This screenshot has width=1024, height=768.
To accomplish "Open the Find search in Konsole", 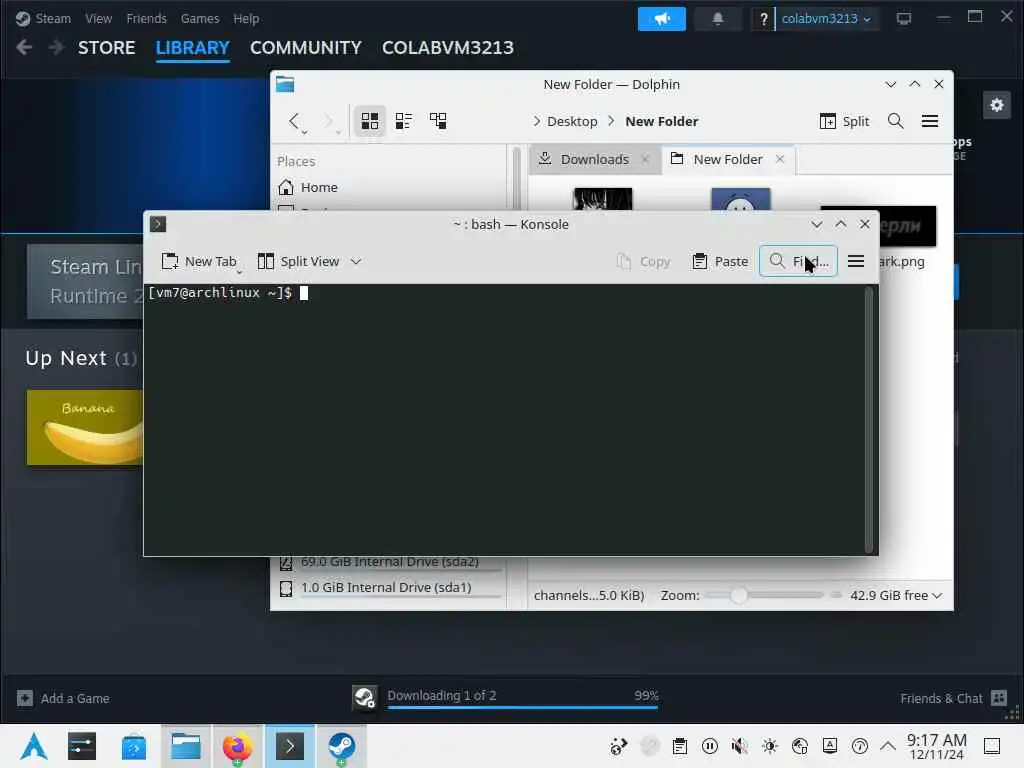I will (798, 261).
